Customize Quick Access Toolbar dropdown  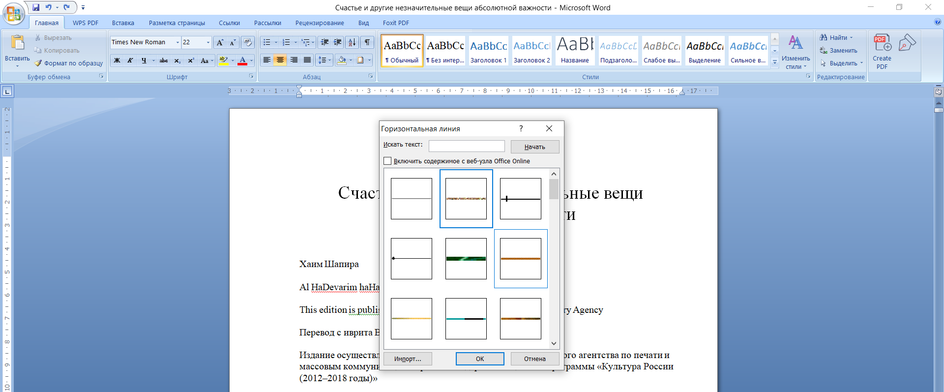[82, 7]
